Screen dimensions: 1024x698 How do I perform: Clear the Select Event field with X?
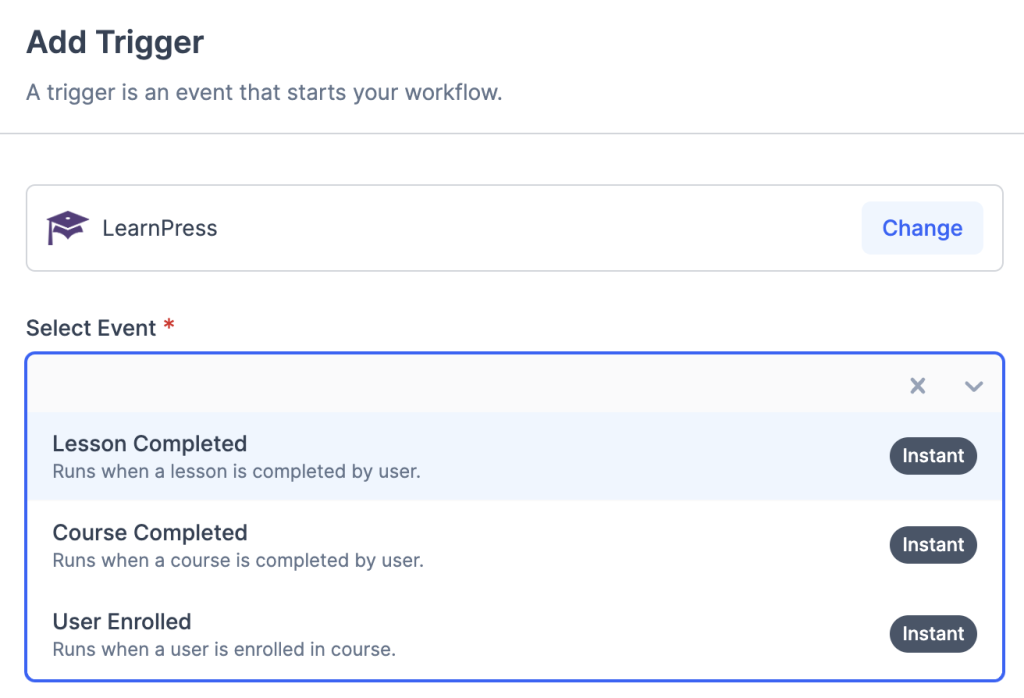pyautogui.click(x=917, y=386)
